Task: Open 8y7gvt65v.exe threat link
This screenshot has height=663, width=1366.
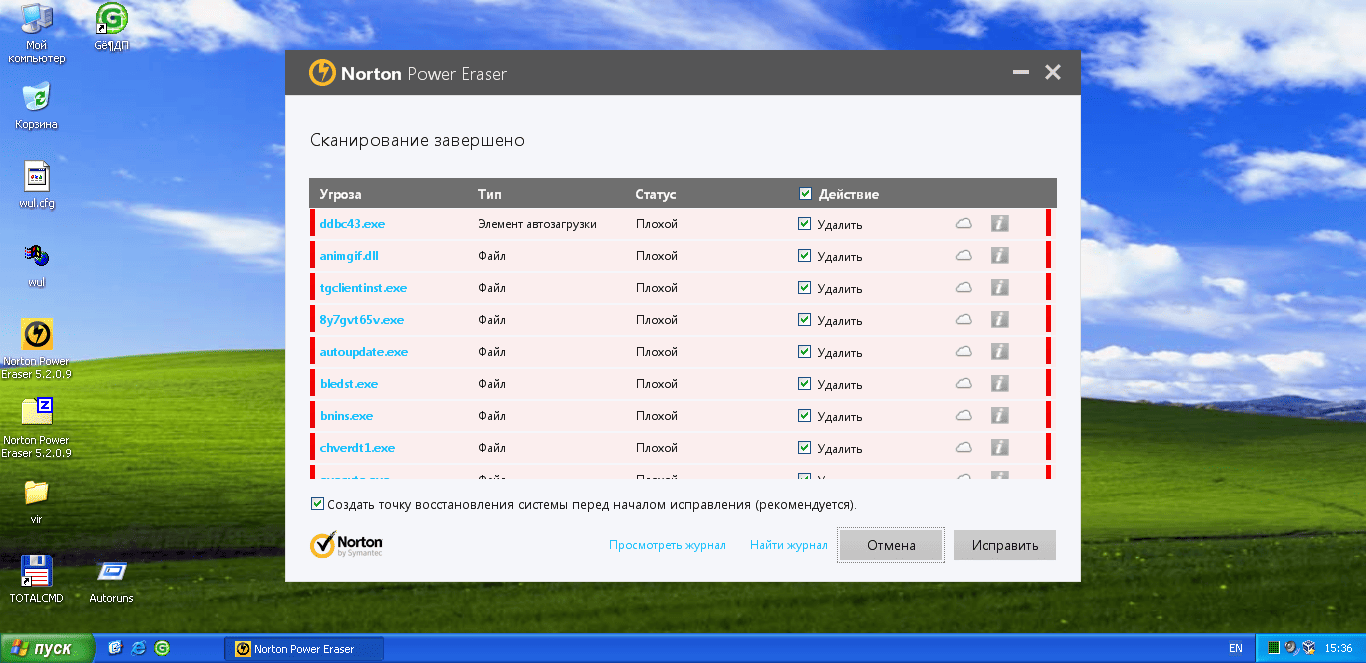Action: (x=361, y=320)
